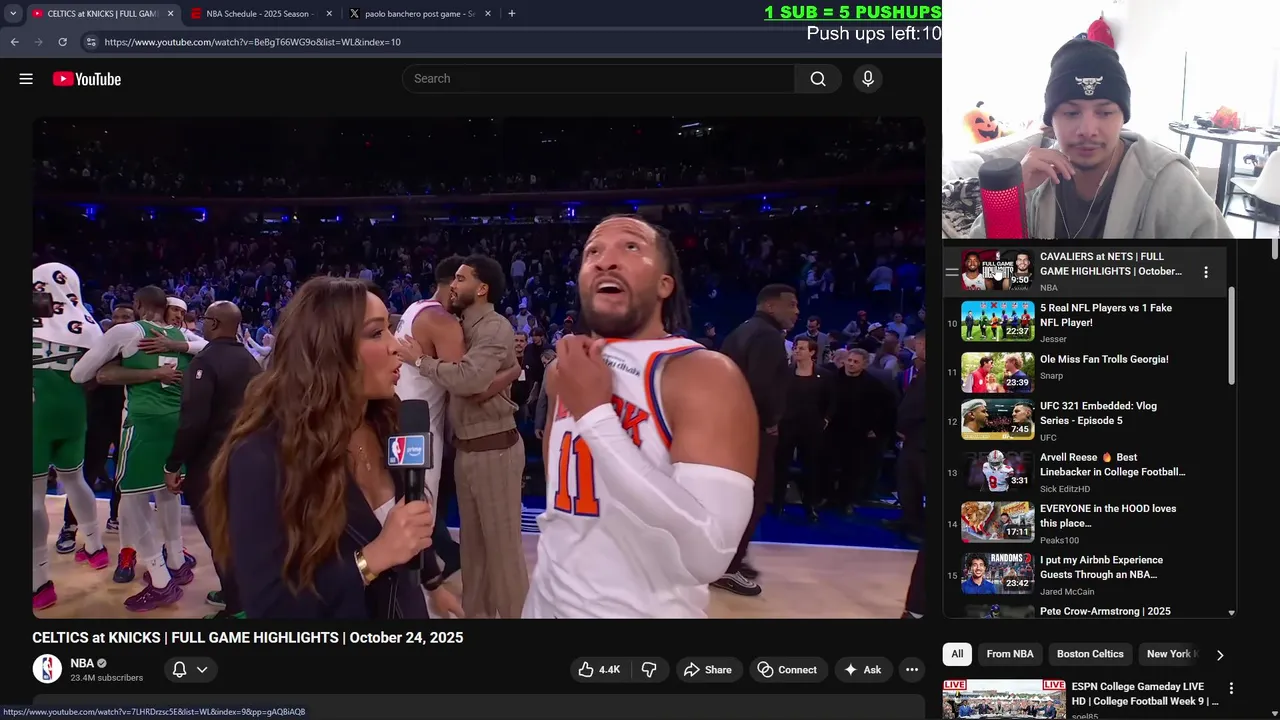The image size is (1280, 720).
Task: Open more actions ellipsis under video
Action: 912,670
